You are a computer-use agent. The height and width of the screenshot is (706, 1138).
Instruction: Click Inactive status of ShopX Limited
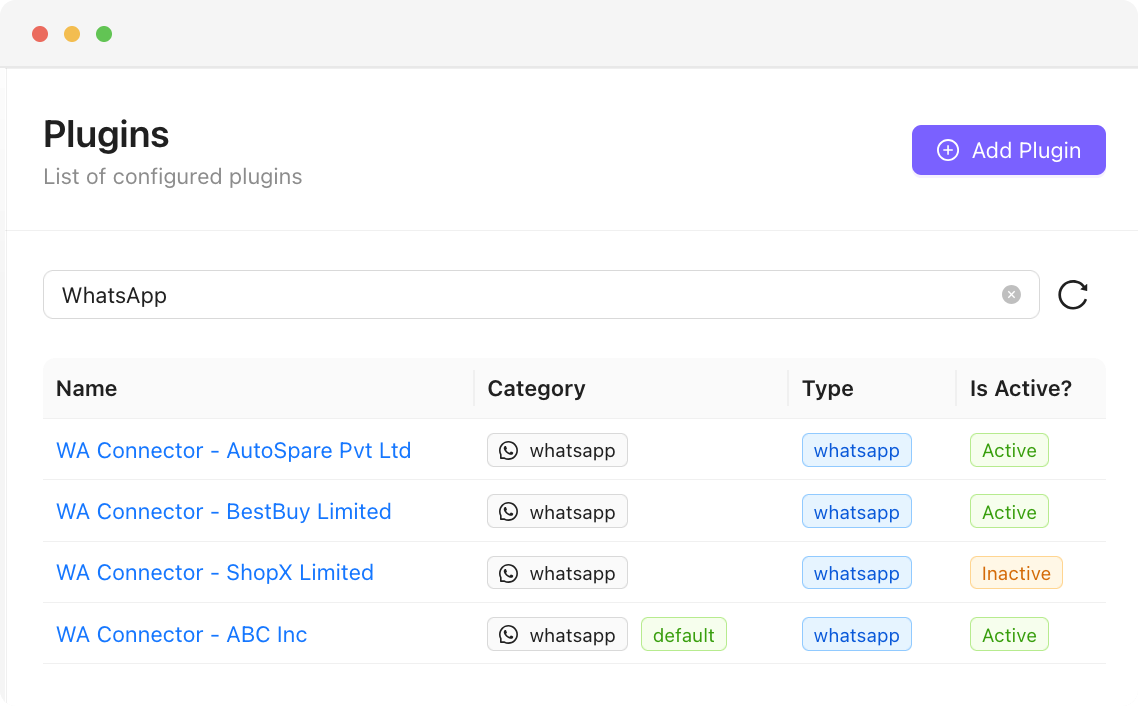pyautogui.click(x=1016, y=572)
